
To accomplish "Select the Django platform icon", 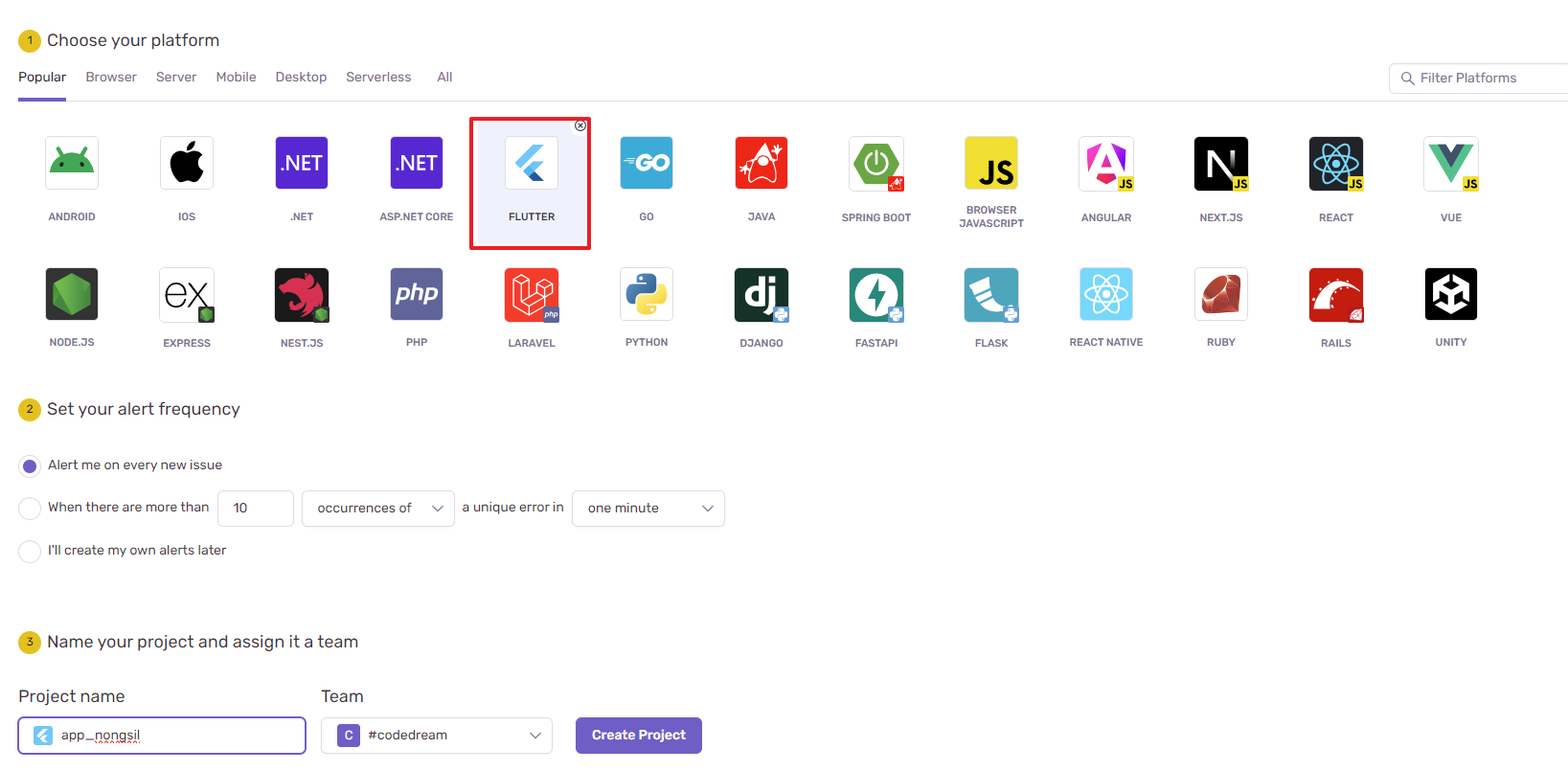I will coord(761,294).
